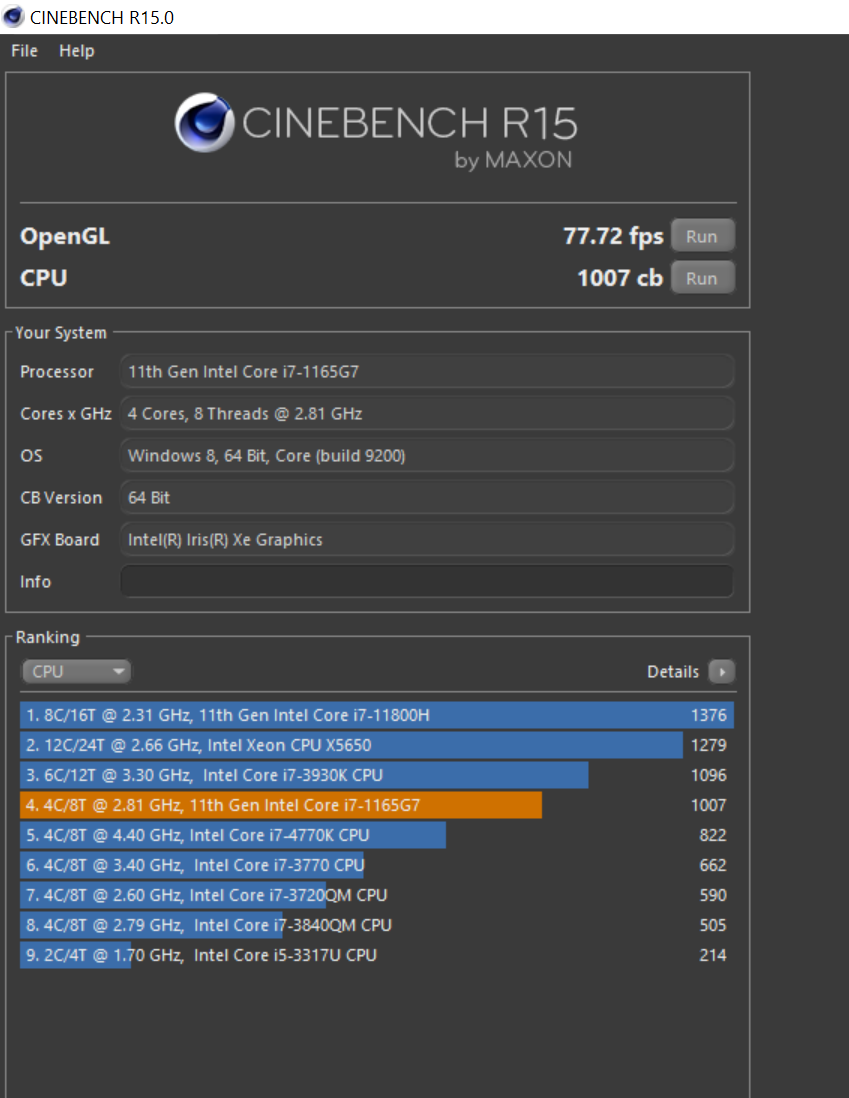Viewport: 849px width, 1098px height.
Task: Select ranking row i7-3770
Action: pyautogui.click(x=377, y=866)
